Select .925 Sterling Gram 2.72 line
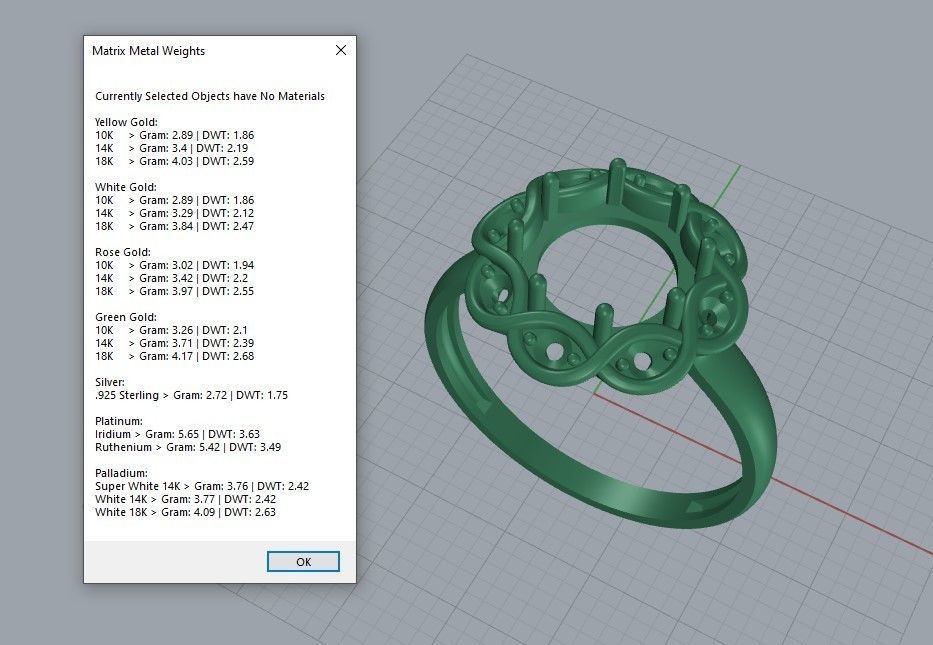 191,395
